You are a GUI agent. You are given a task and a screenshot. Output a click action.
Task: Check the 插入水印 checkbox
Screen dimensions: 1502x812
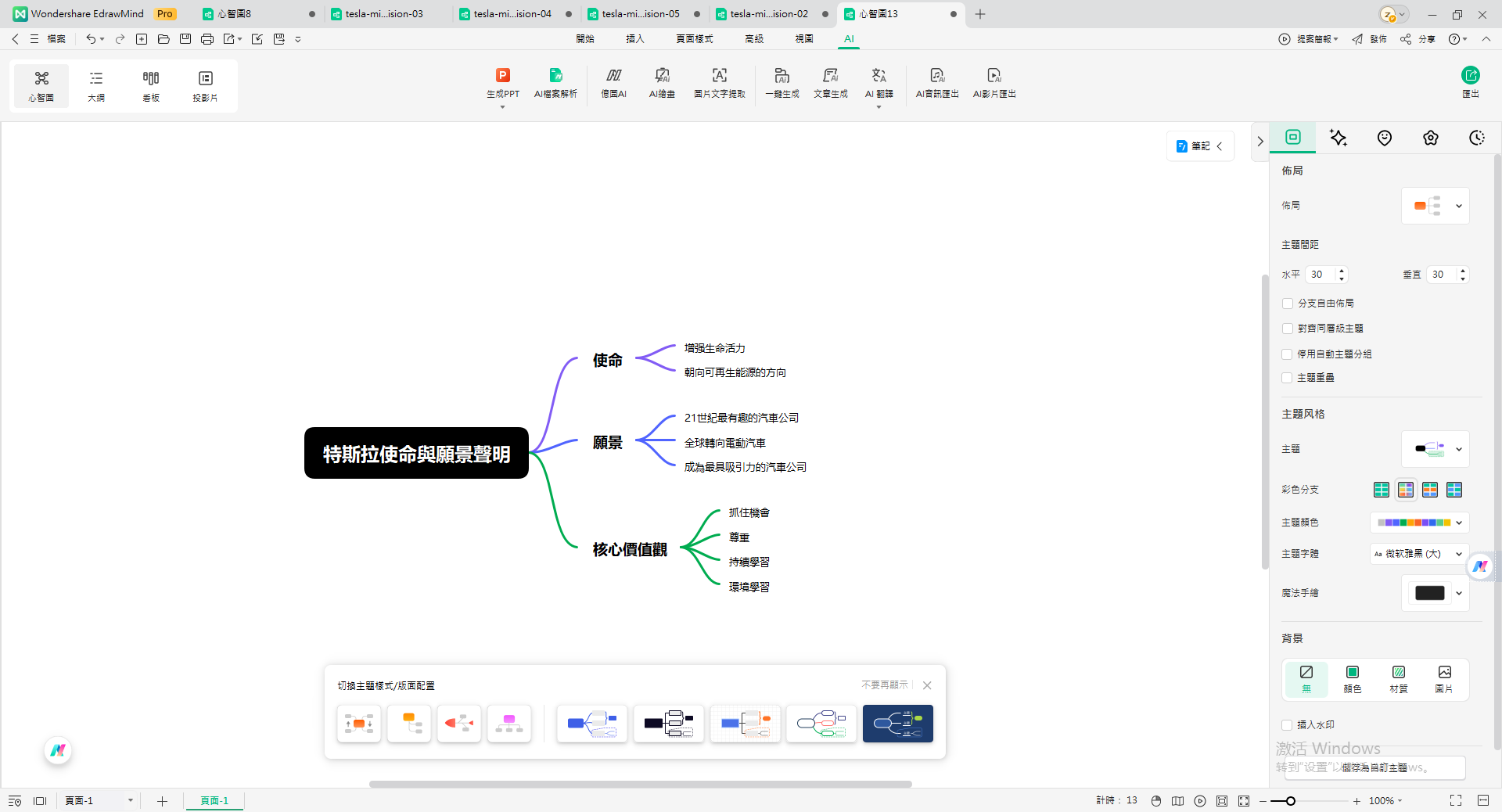[1288, 725]
